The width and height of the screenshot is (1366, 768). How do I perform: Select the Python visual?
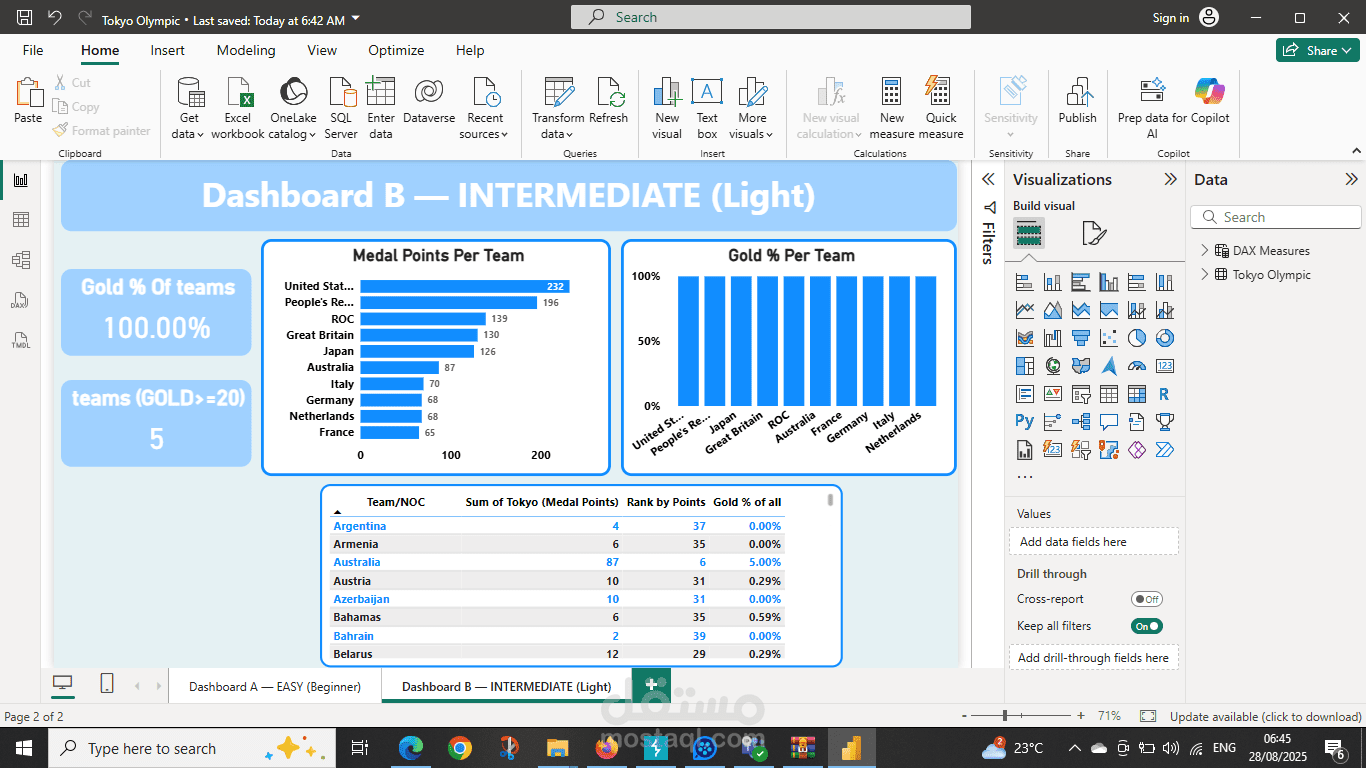(1024, 422)
